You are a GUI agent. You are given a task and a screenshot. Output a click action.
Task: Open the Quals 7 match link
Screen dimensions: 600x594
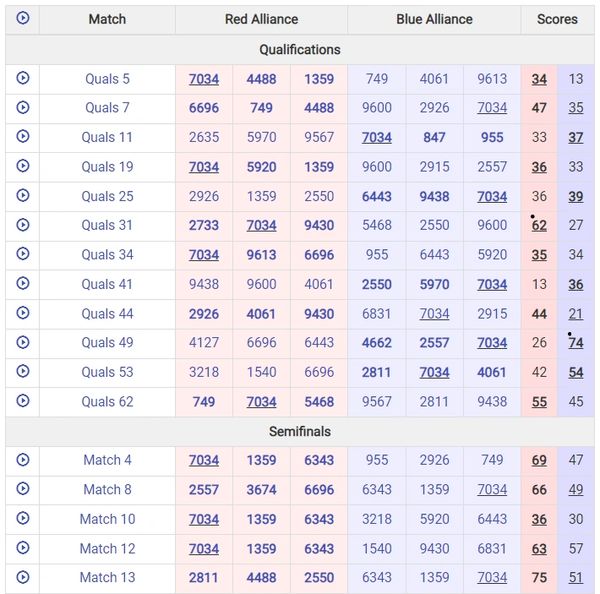(107, 108)
